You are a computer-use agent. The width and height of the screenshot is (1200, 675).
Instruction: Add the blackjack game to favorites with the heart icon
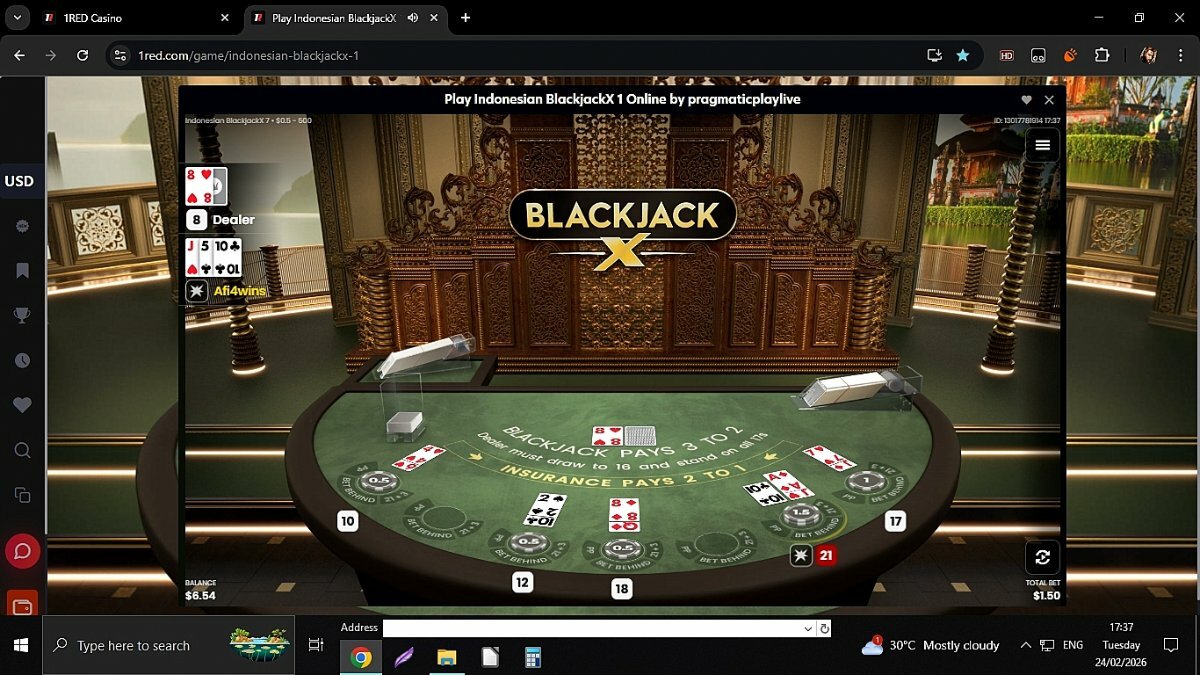1026,100
